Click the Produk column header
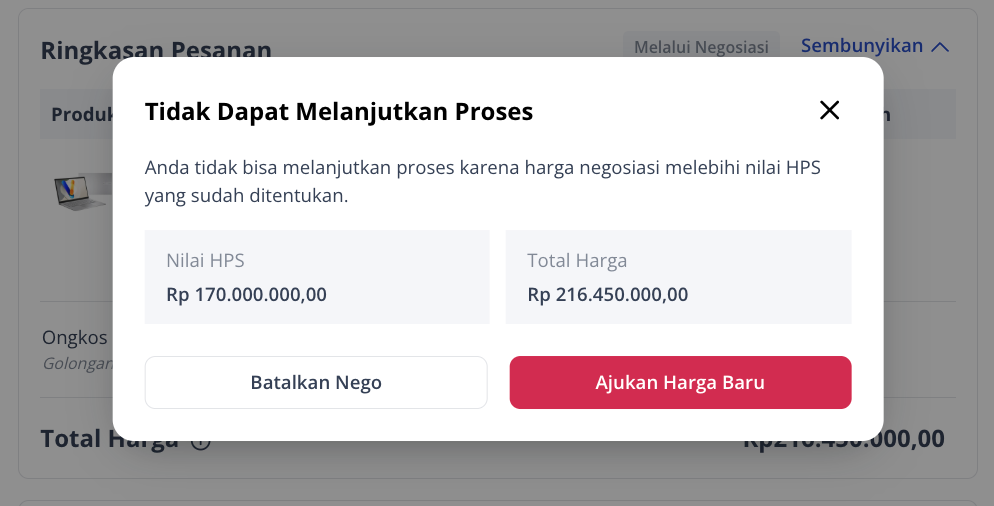 [82, 114]
